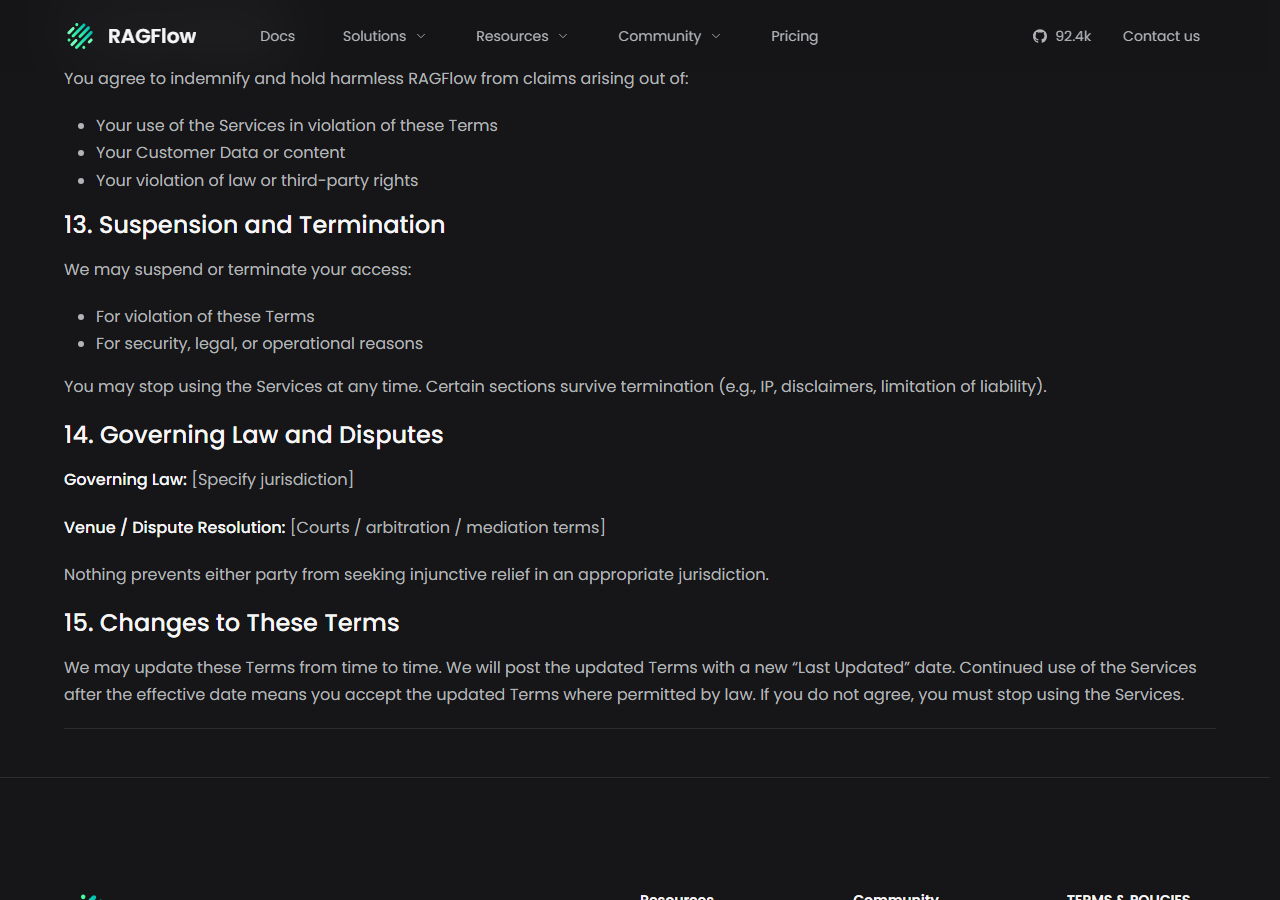Open the Docs navigation link

277,36
